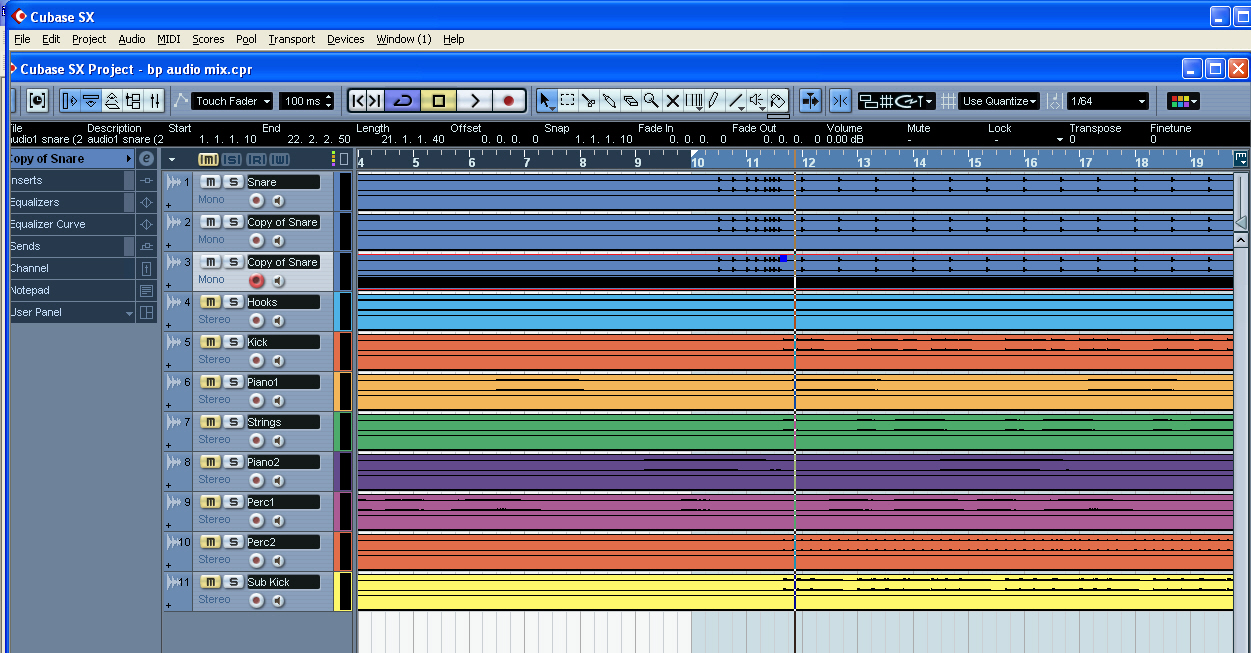
Task: Enable monitor on Strings track
Action: pos(278,440)
